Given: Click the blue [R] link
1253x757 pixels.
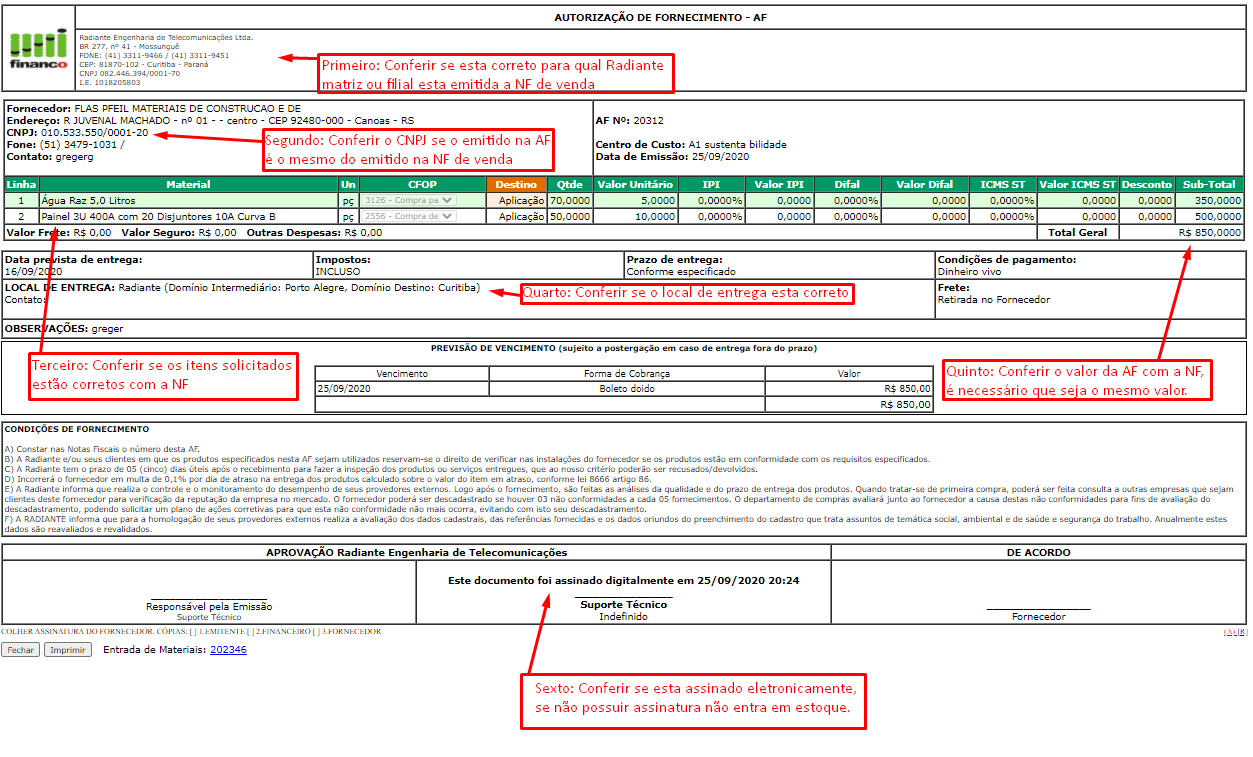Looking at the screenshot, I should 1241,632.
